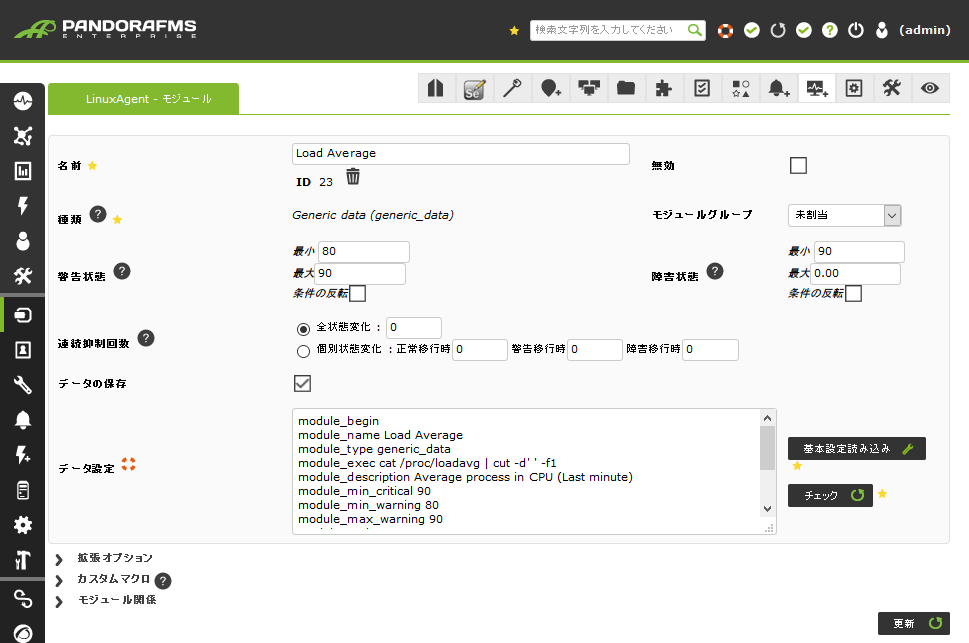This screenshot has width=969, height=643.
Task: Click the 警告状態 最小 field
Action: click(x=363, y=251)
